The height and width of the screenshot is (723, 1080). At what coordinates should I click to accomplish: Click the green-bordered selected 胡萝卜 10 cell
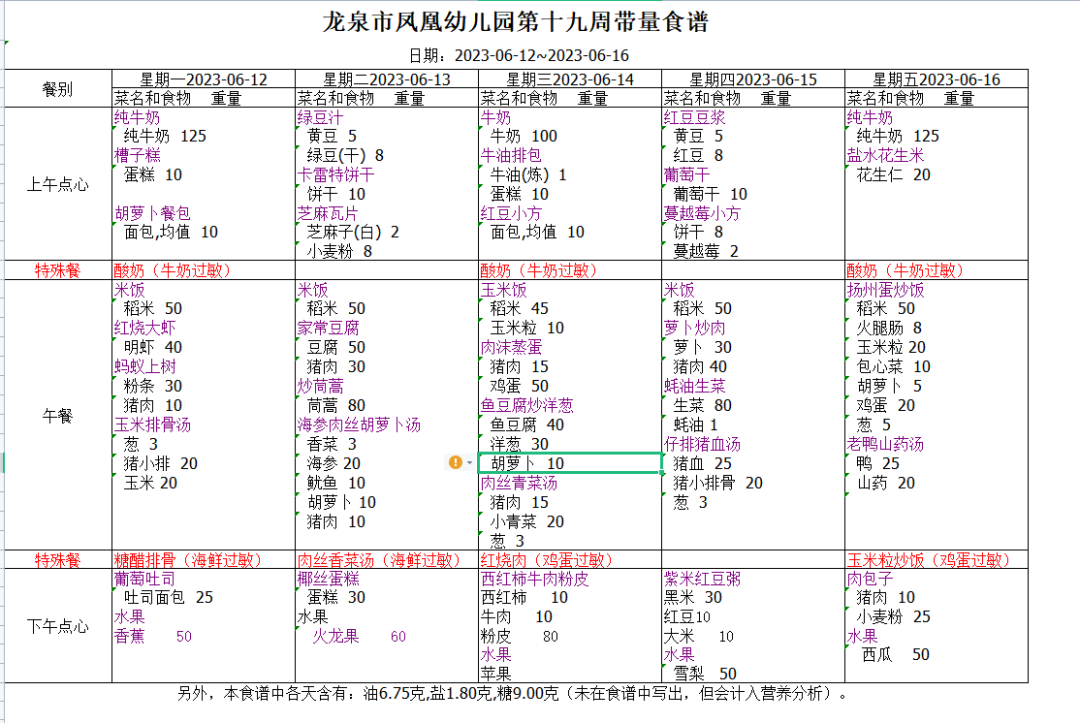tap(570, 463)
